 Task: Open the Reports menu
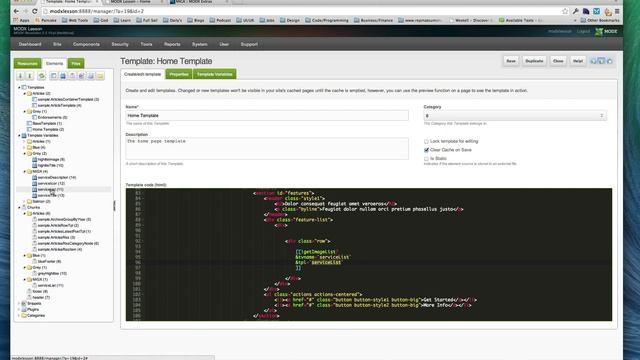pos(172,44)
